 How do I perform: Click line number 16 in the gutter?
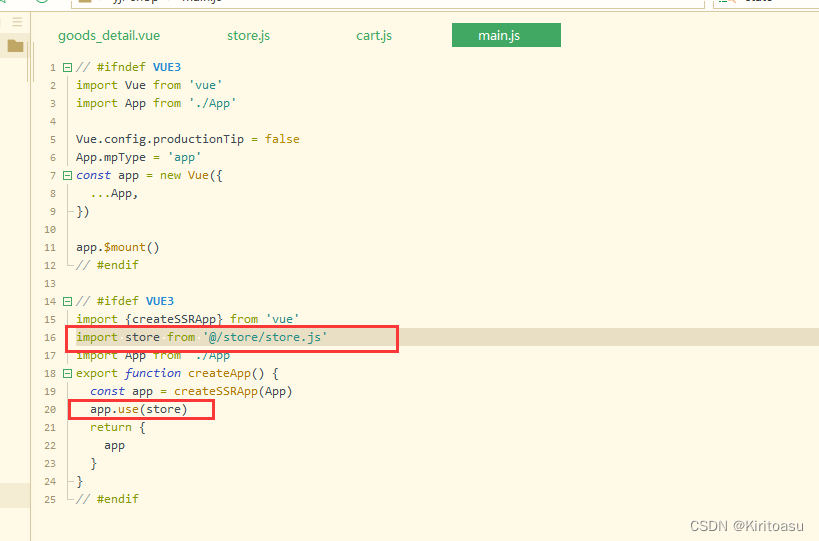(50, 337)
